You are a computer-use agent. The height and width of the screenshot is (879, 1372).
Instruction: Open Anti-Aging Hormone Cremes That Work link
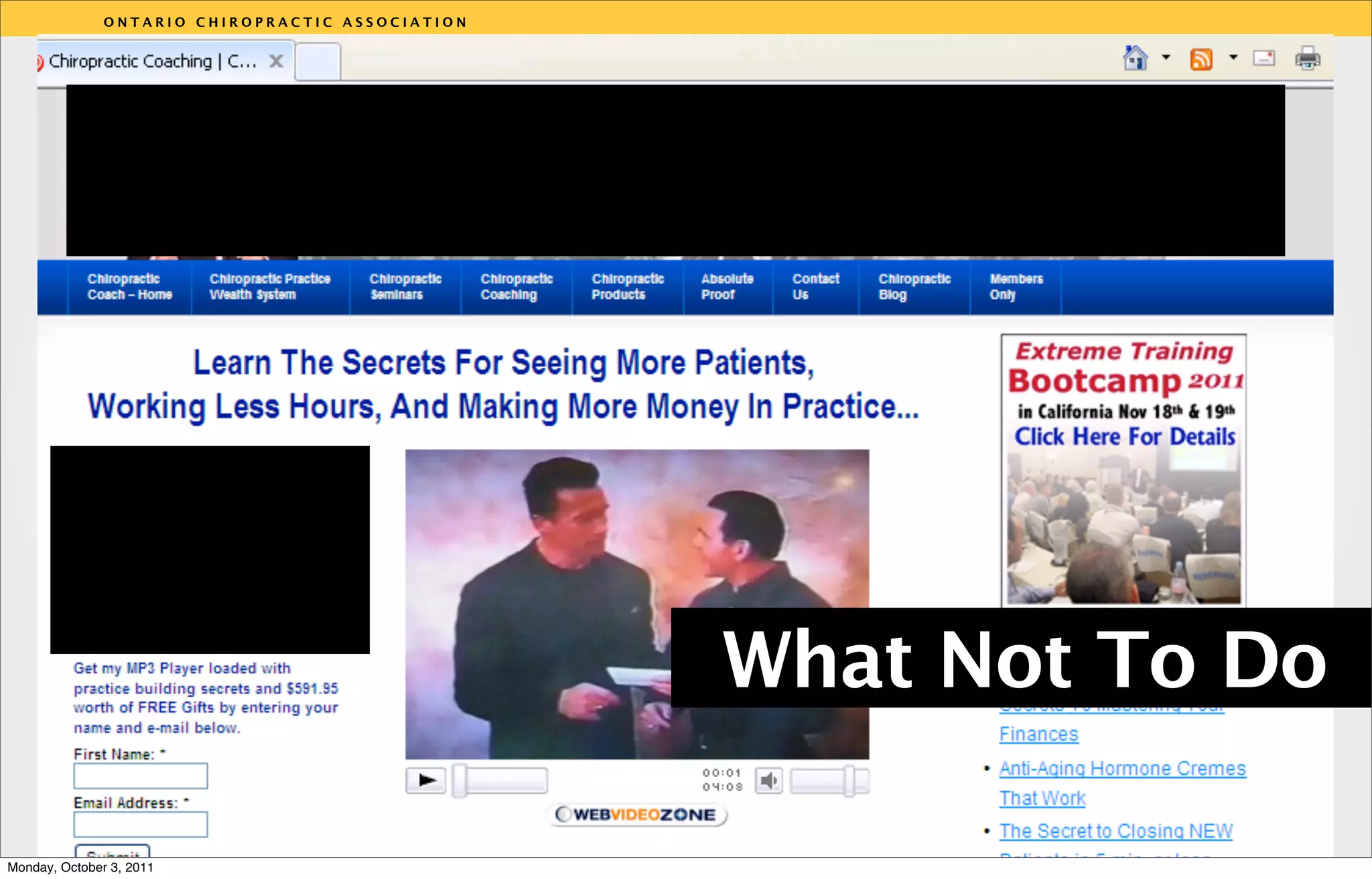[1122, 783]
